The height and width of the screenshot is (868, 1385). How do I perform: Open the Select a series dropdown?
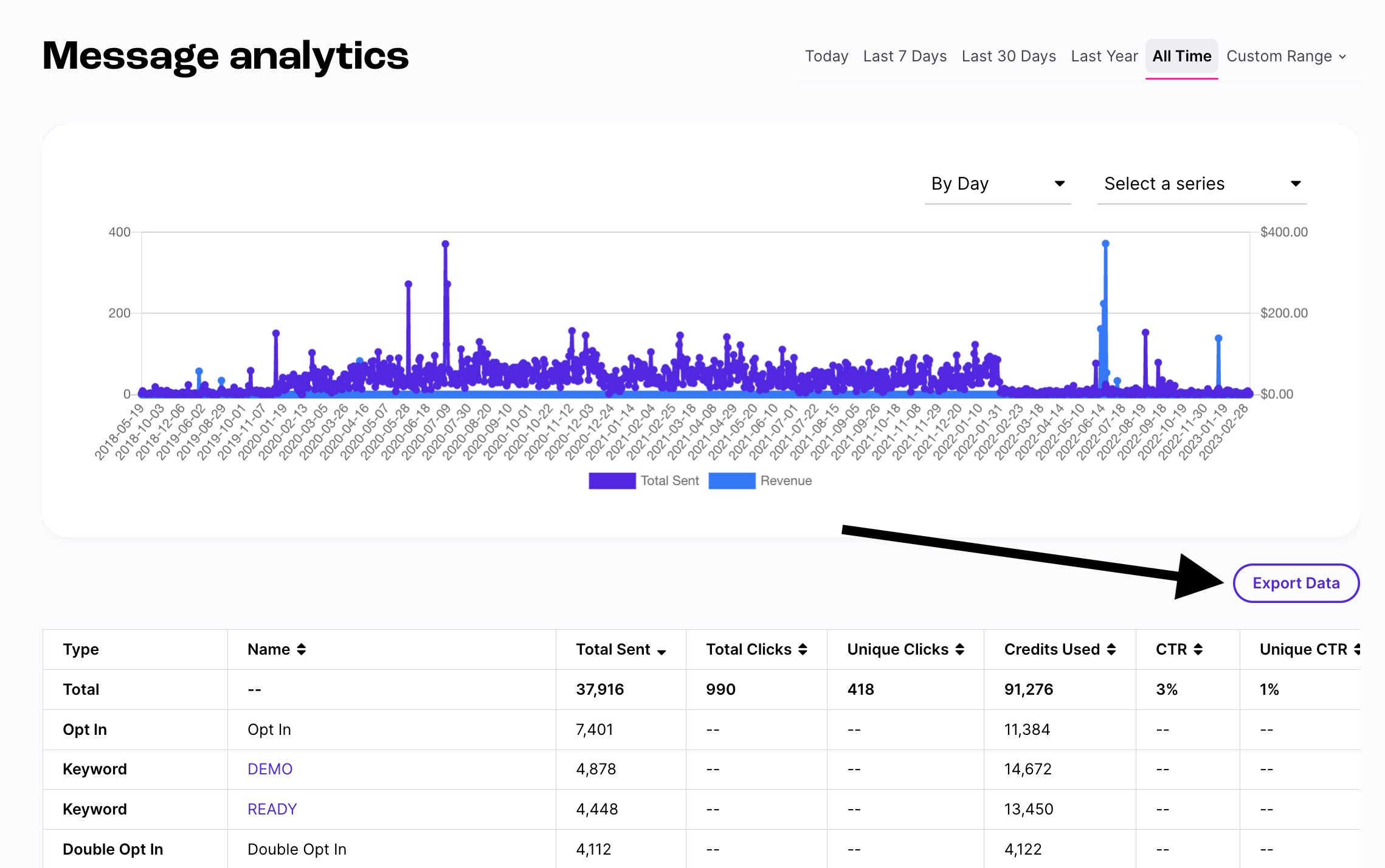pyautogui.click(x=1202, y=184)
